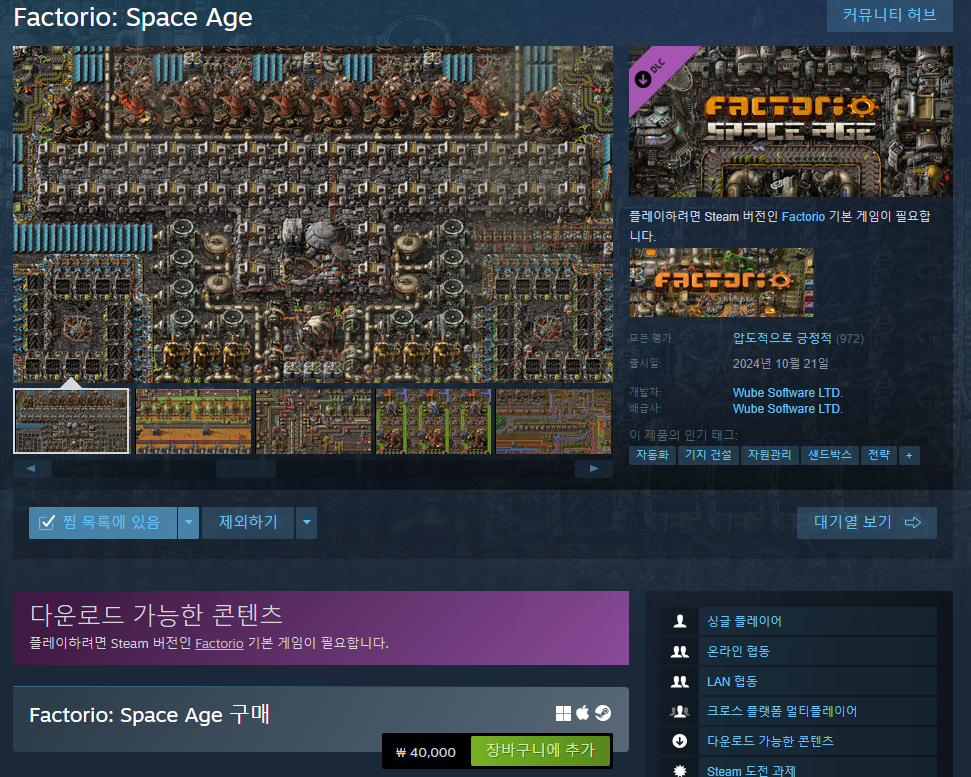The width and height of the screenshot is (971, 777).
Task: Click the single-player person icon
Action: coord(679,621)
